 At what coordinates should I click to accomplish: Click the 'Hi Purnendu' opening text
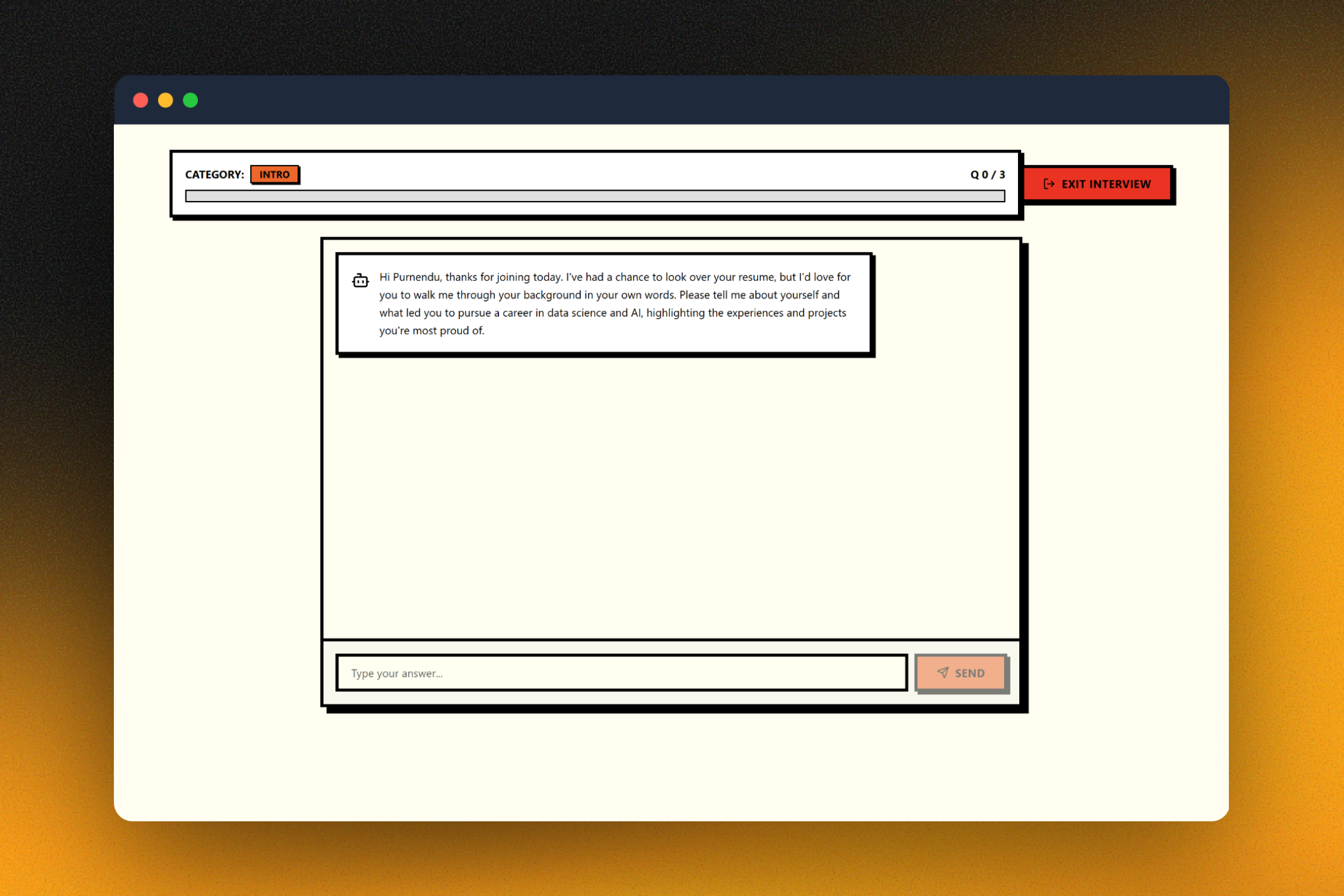(410, 277)
